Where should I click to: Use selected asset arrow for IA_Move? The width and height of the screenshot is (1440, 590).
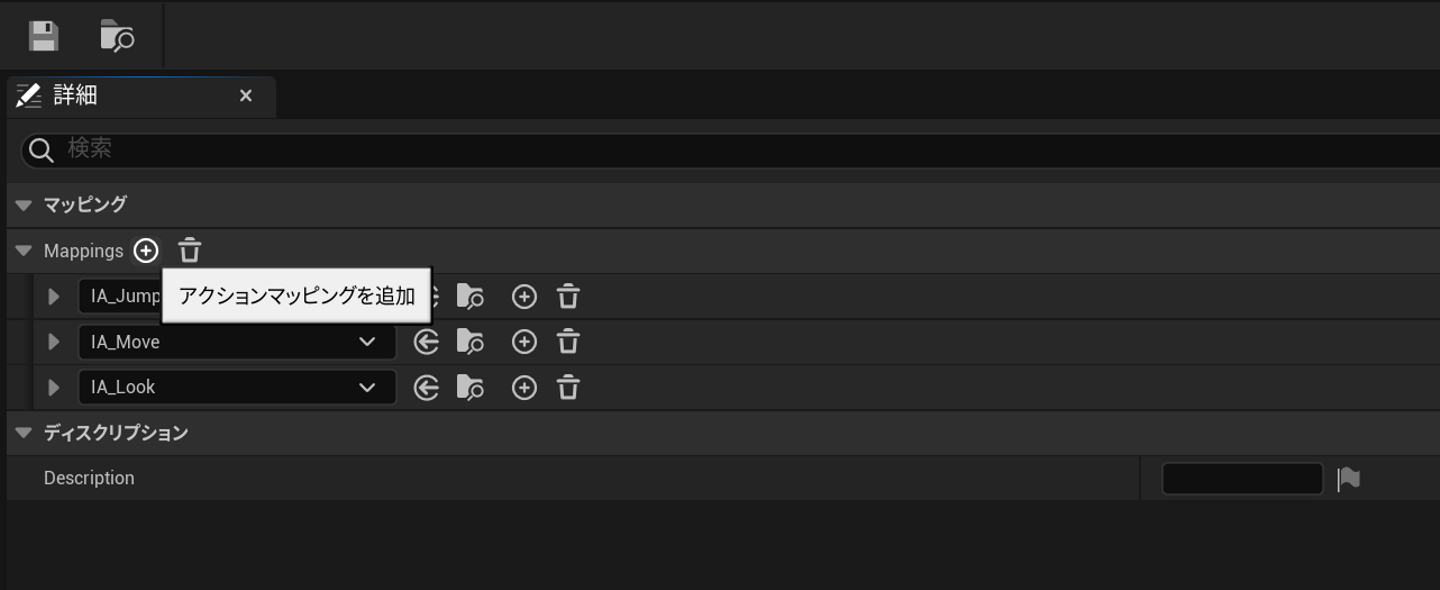426,342
